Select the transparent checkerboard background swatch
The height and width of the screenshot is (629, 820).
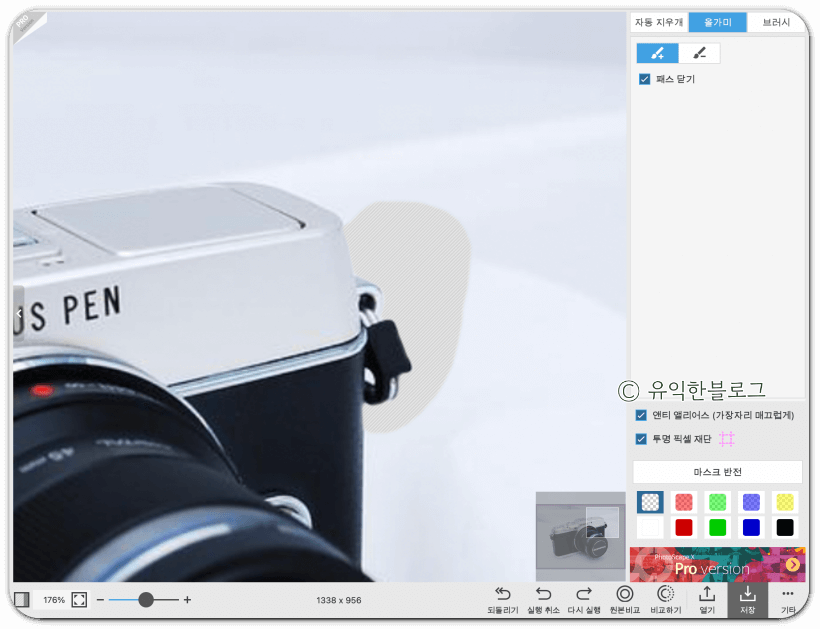coord(650,502)
